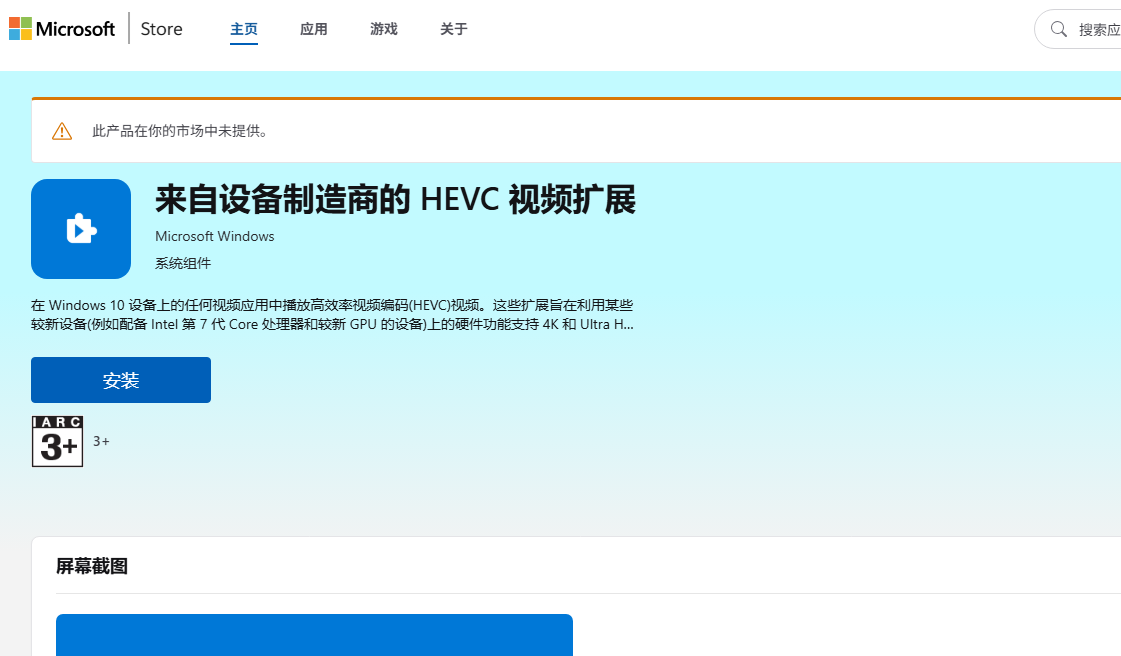Click the IARC 3+ rating badge
Viewport: 1121px width, 656px height.
(57, 442)
